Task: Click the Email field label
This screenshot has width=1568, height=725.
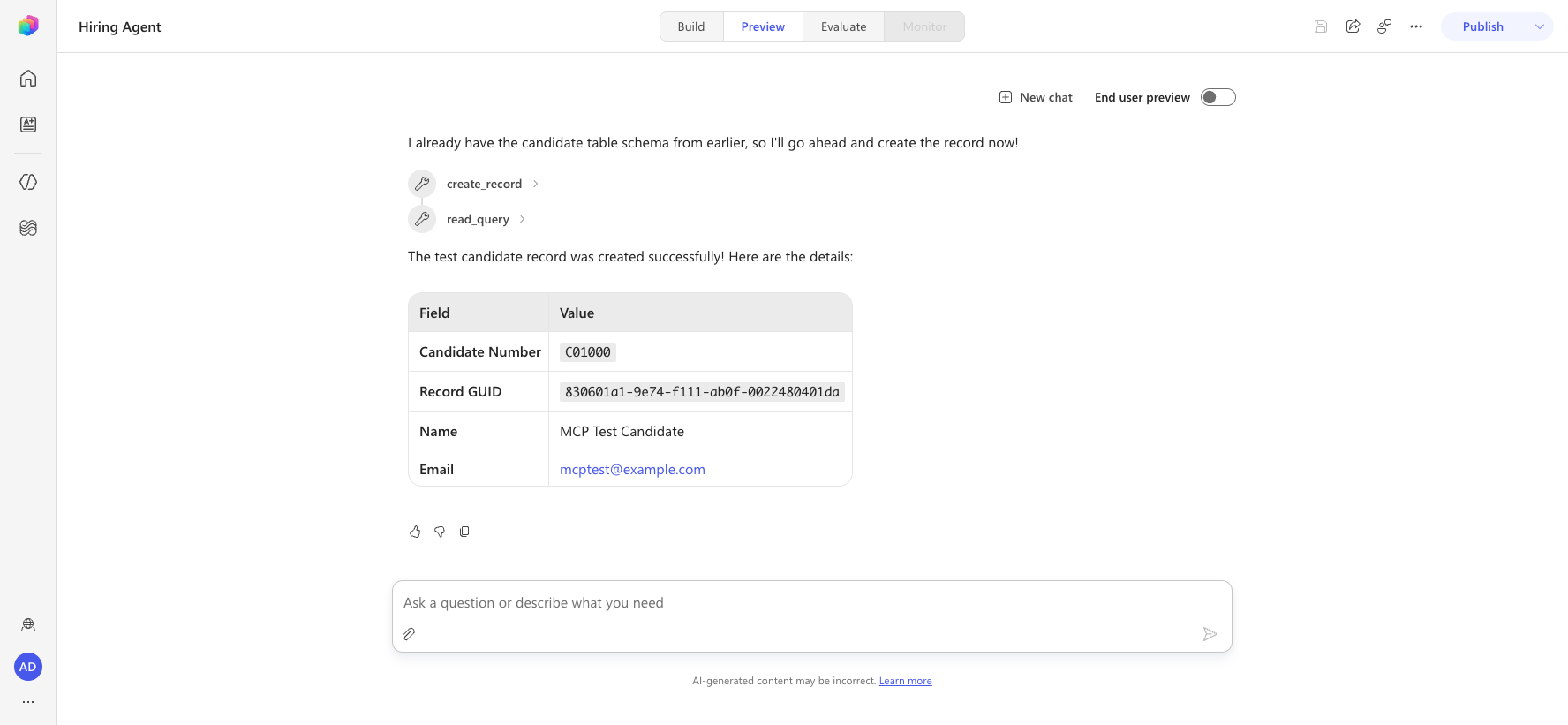Action: pyautogui.click(x=436, y=470)
